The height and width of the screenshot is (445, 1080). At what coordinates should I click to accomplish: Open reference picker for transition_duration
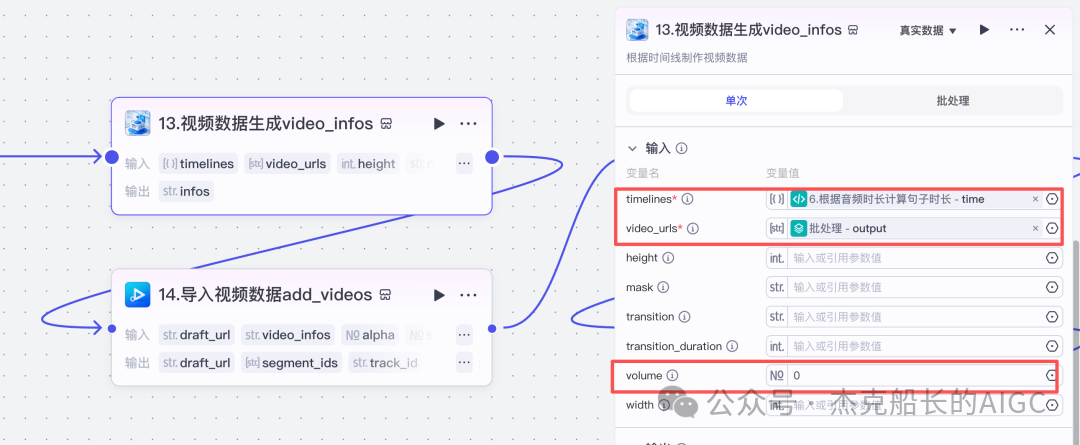pyautogui.click(x=1052, y=346)
